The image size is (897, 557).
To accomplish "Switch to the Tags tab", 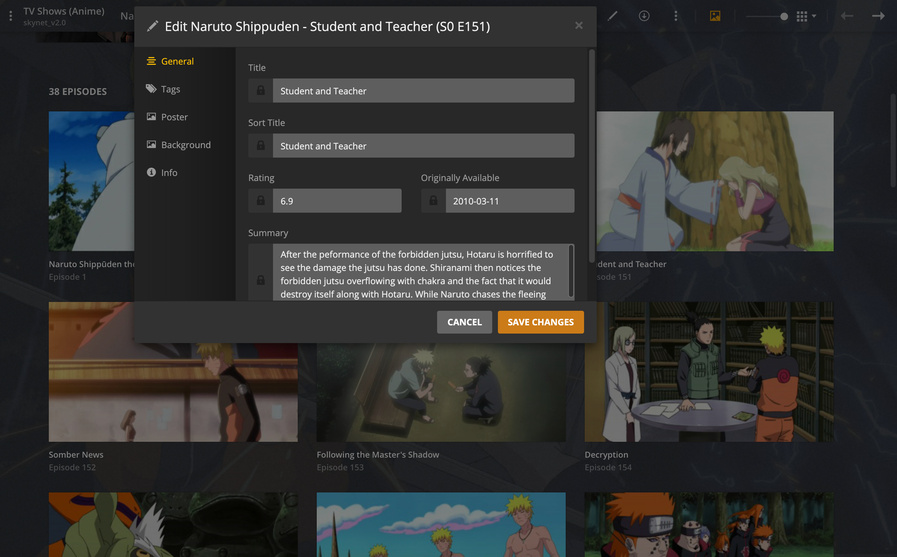I will [x=163, y=89].
